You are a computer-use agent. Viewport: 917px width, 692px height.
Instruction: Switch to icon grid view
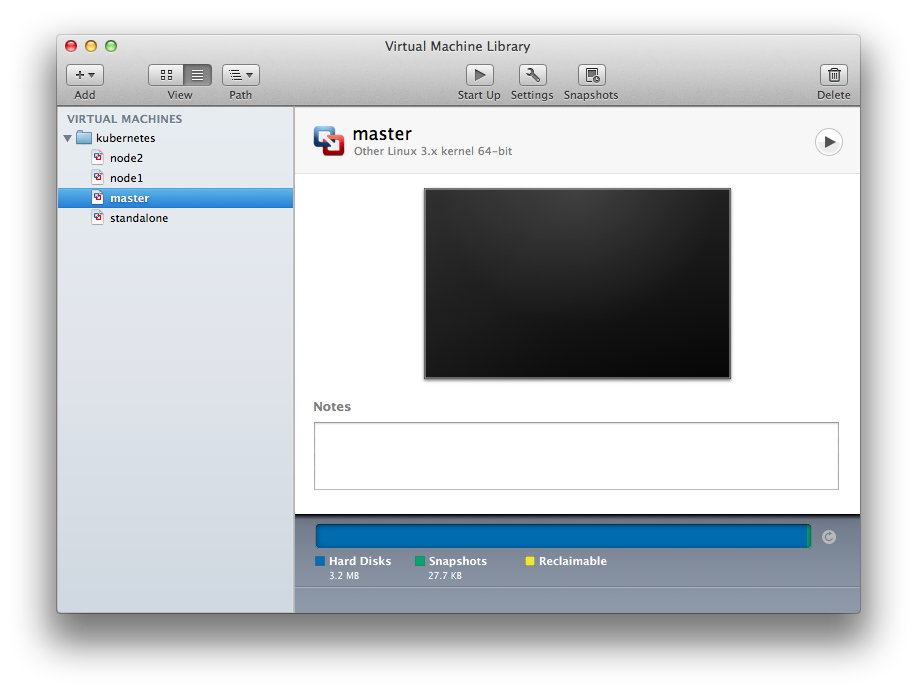tap(166, 75)
